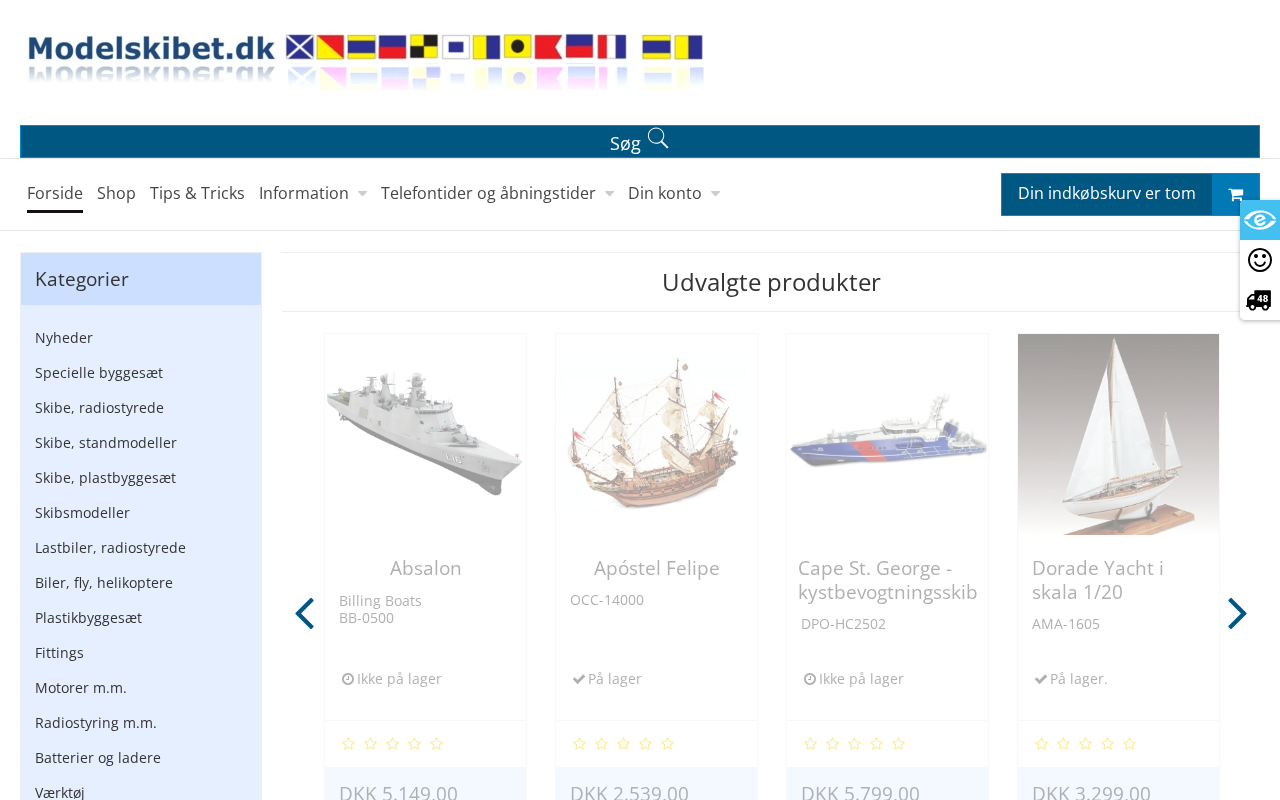This screenshot has height=800, width=1280.
Task: Go to next featured products slide
Action: 1237,614
